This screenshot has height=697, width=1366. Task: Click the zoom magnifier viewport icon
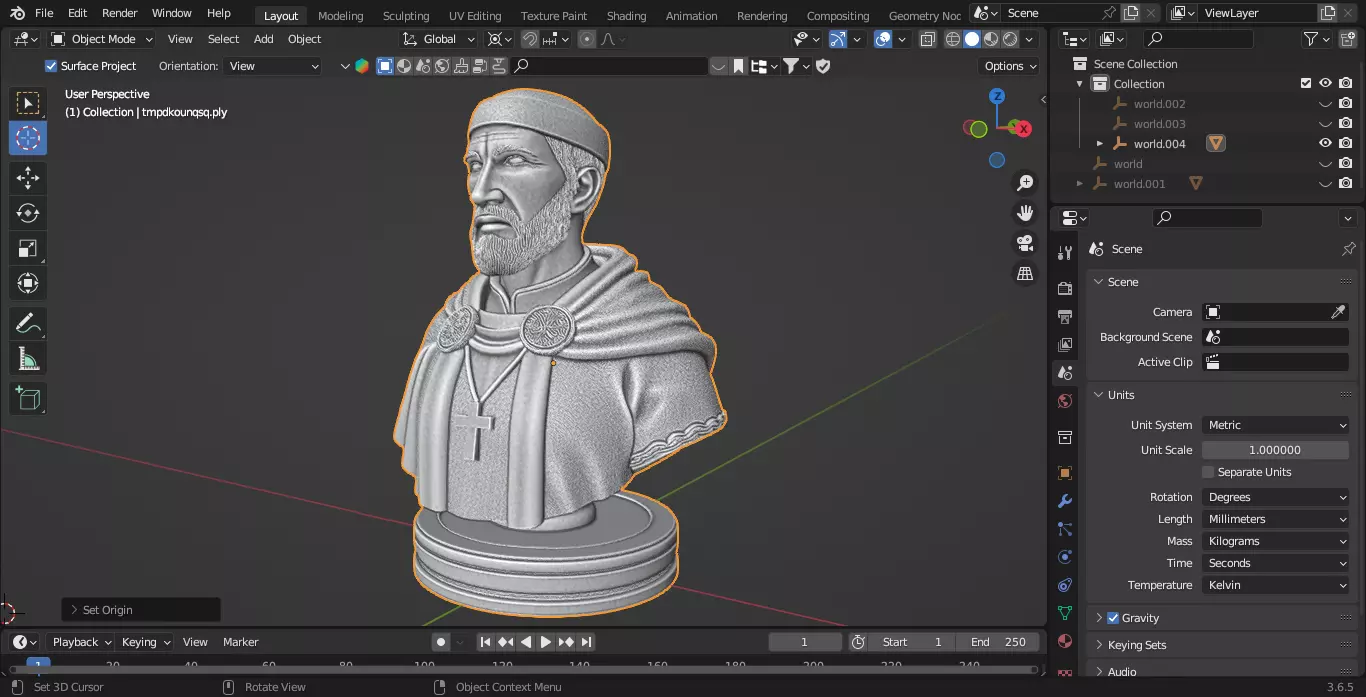click(x=1025, y=183)
